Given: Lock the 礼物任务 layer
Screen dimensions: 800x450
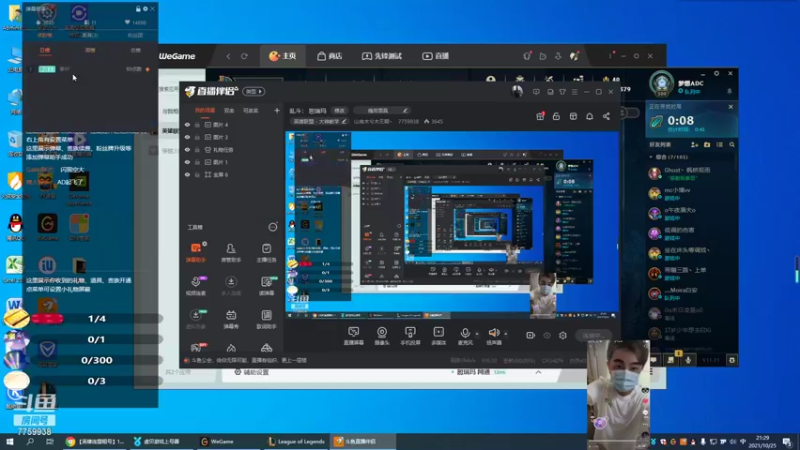Looking at the screenshot, I should click(197, 149).
